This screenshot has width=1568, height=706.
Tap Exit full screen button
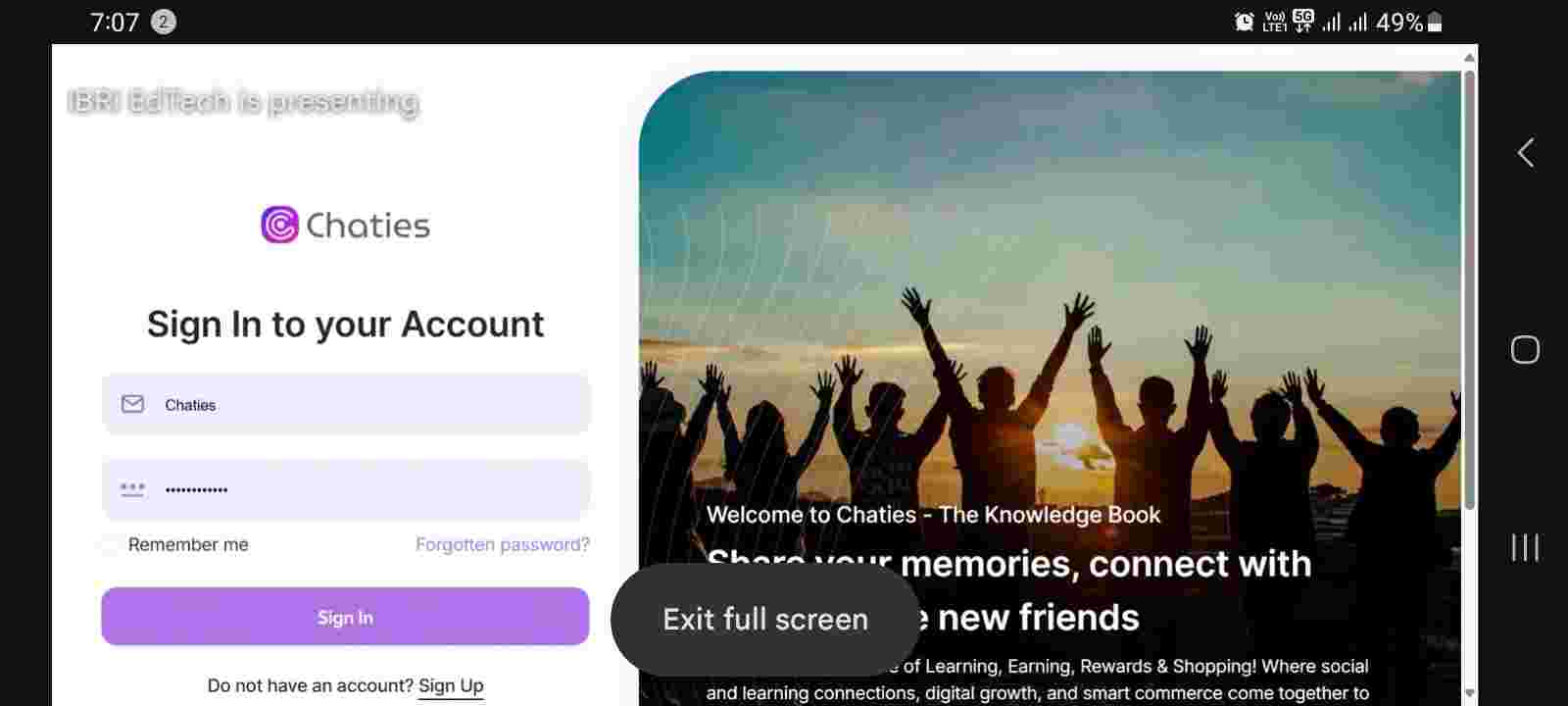pos(765,619)
